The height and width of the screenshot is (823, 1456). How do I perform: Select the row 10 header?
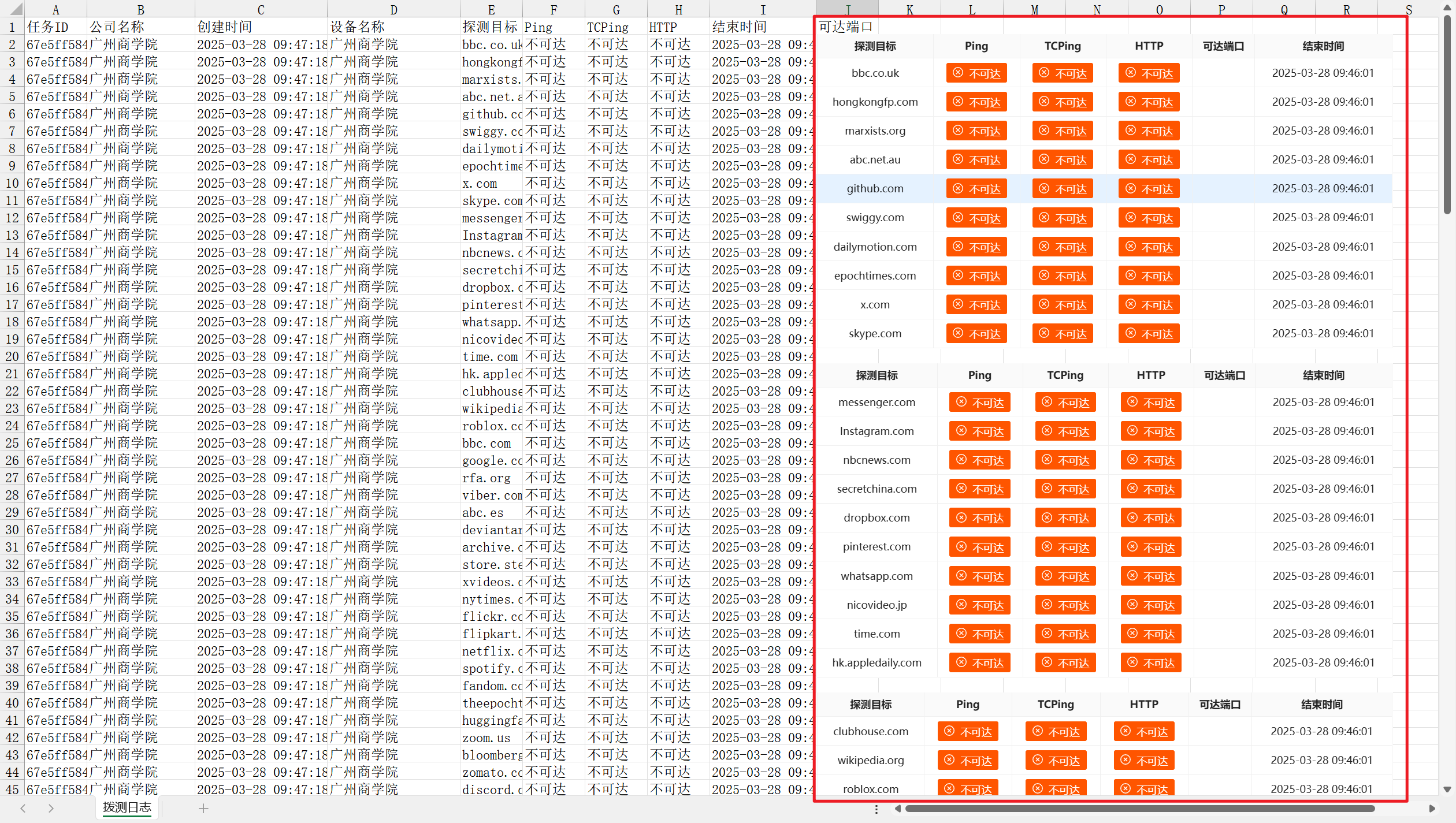click(12, 183)
